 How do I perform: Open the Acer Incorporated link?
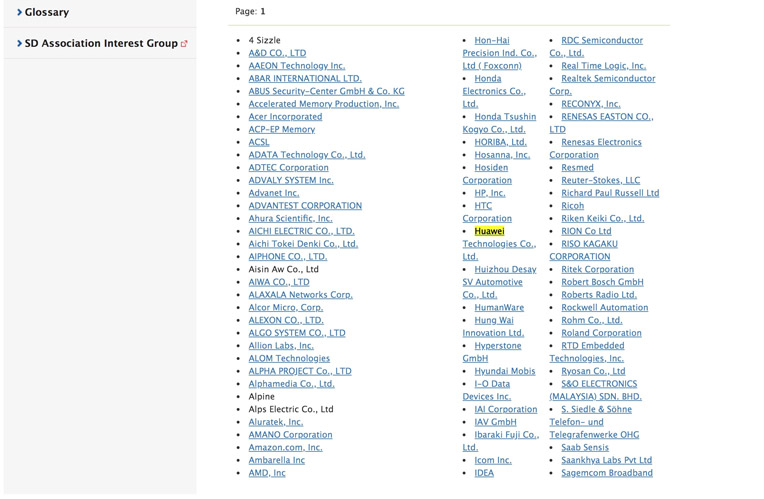(x=285, y=116)
